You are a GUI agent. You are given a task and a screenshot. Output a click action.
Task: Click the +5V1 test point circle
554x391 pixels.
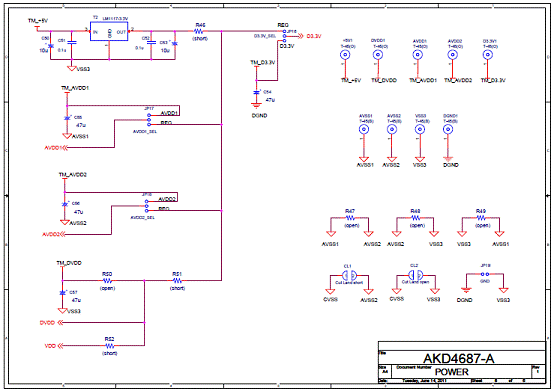[345, 55]
